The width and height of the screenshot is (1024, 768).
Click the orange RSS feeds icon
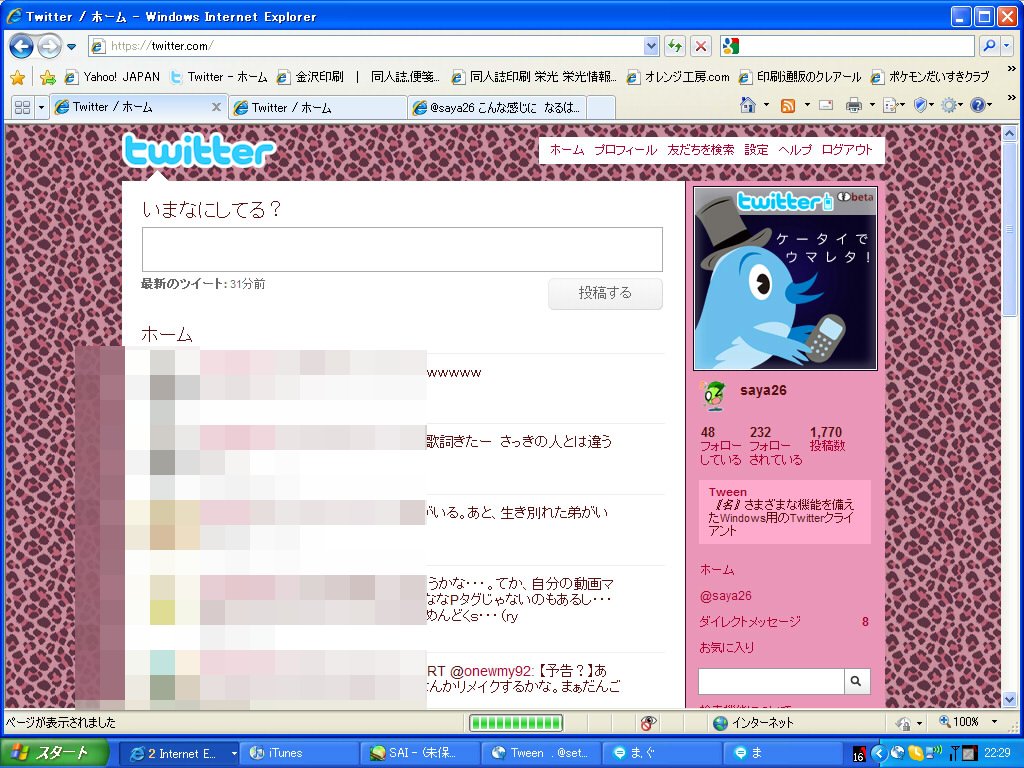click(788, 105)
